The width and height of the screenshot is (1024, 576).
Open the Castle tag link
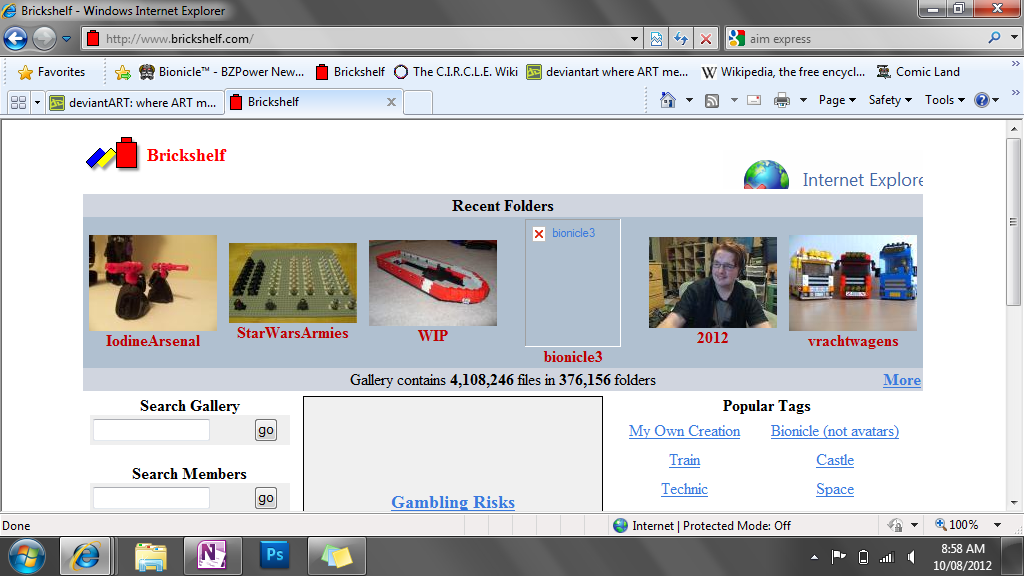tap(835, 460)
